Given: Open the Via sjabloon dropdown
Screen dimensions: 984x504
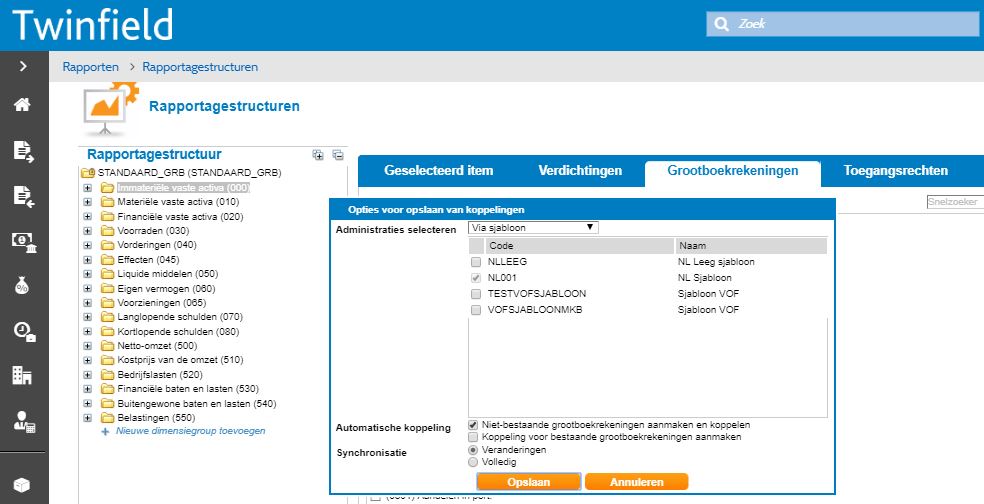Looking at the screenshot, I should 534,228.
